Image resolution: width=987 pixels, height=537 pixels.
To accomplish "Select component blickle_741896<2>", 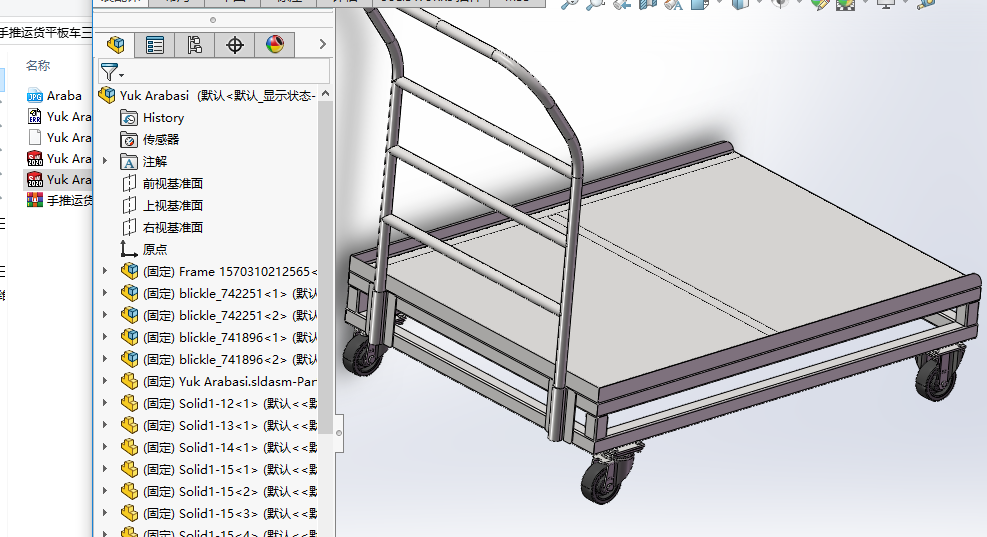I will pos(218,359).
